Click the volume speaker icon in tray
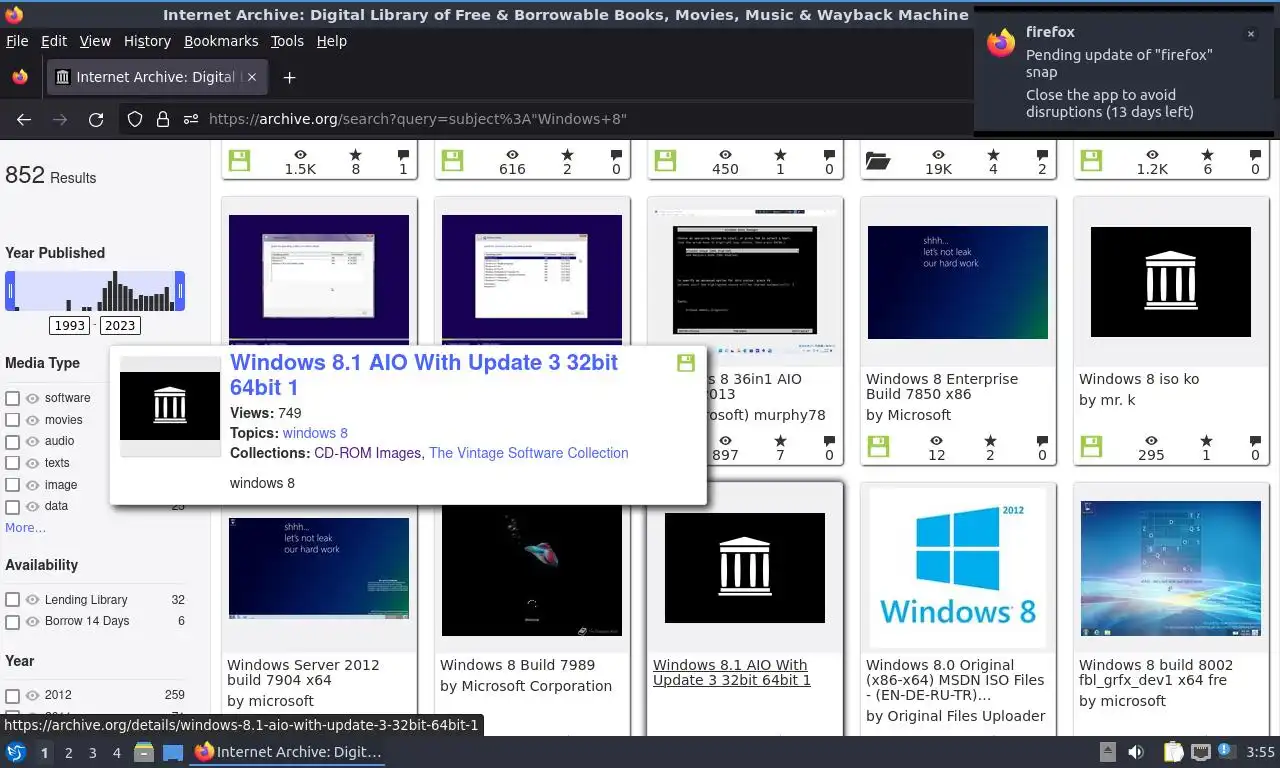1280x768 pixels. [x=1136, y=752]
